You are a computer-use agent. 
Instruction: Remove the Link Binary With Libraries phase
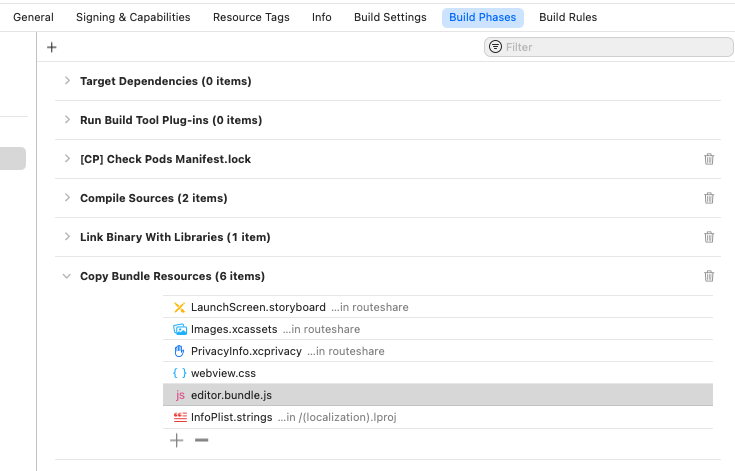709,237
